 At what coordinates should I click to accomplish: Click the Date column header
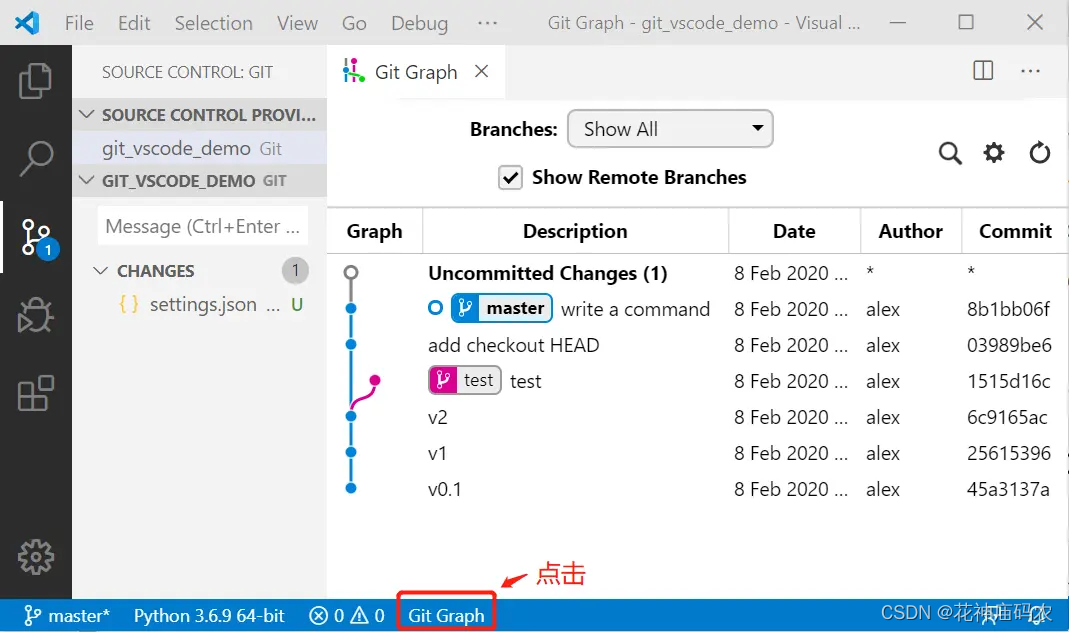point(794,231)
